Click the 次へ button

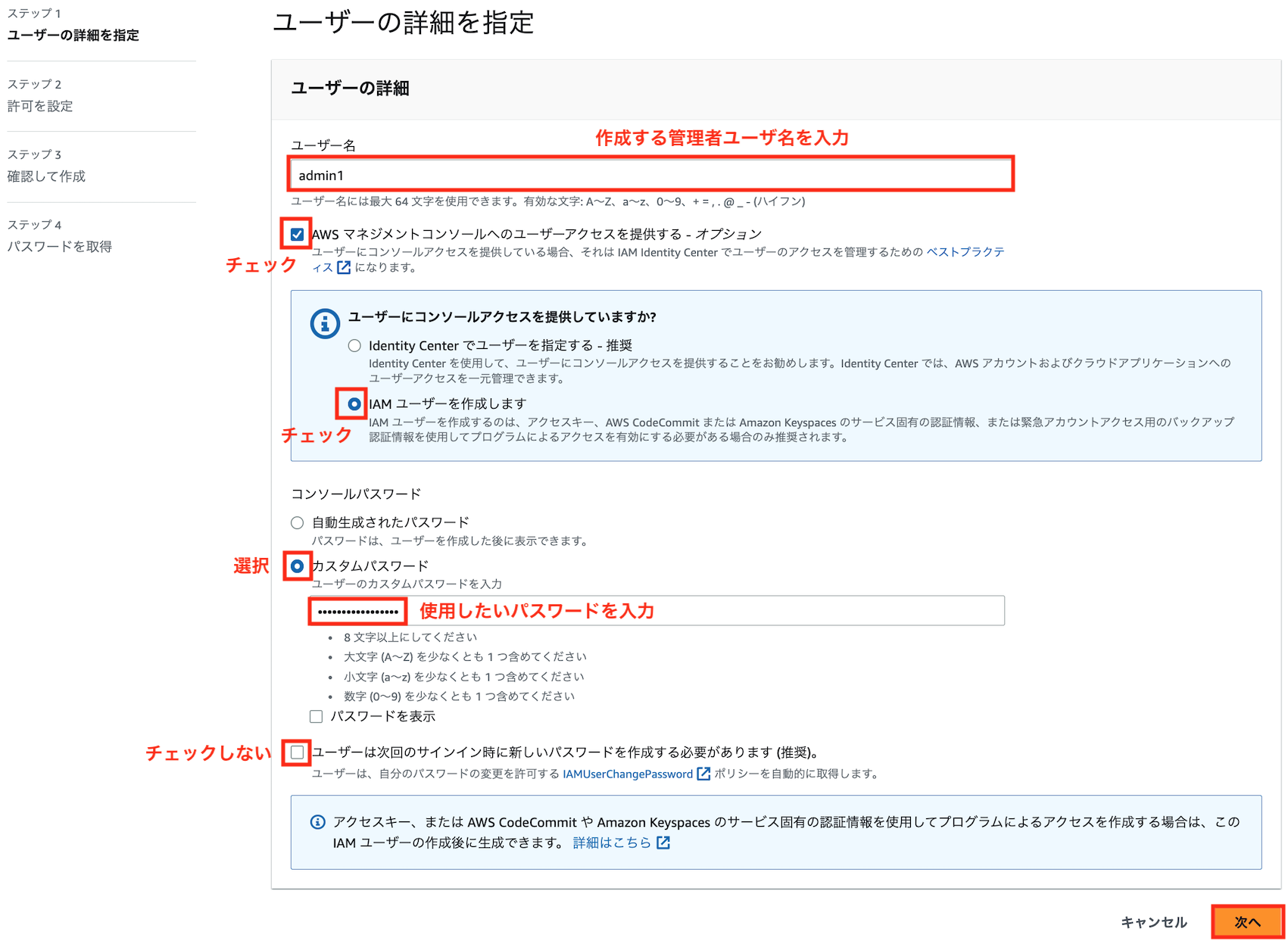pyautogui.click(x=1248, y=922)
